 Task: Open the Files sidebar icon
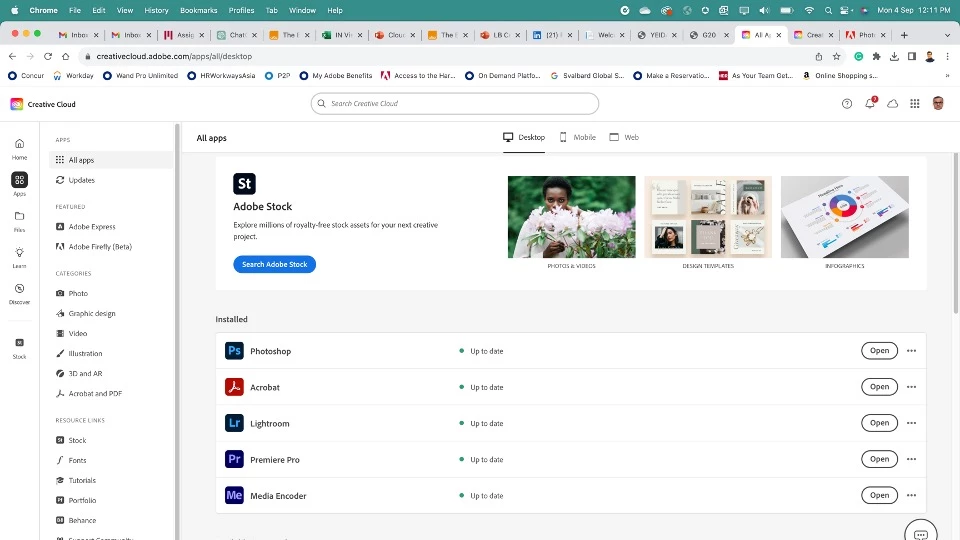[20, 216]
